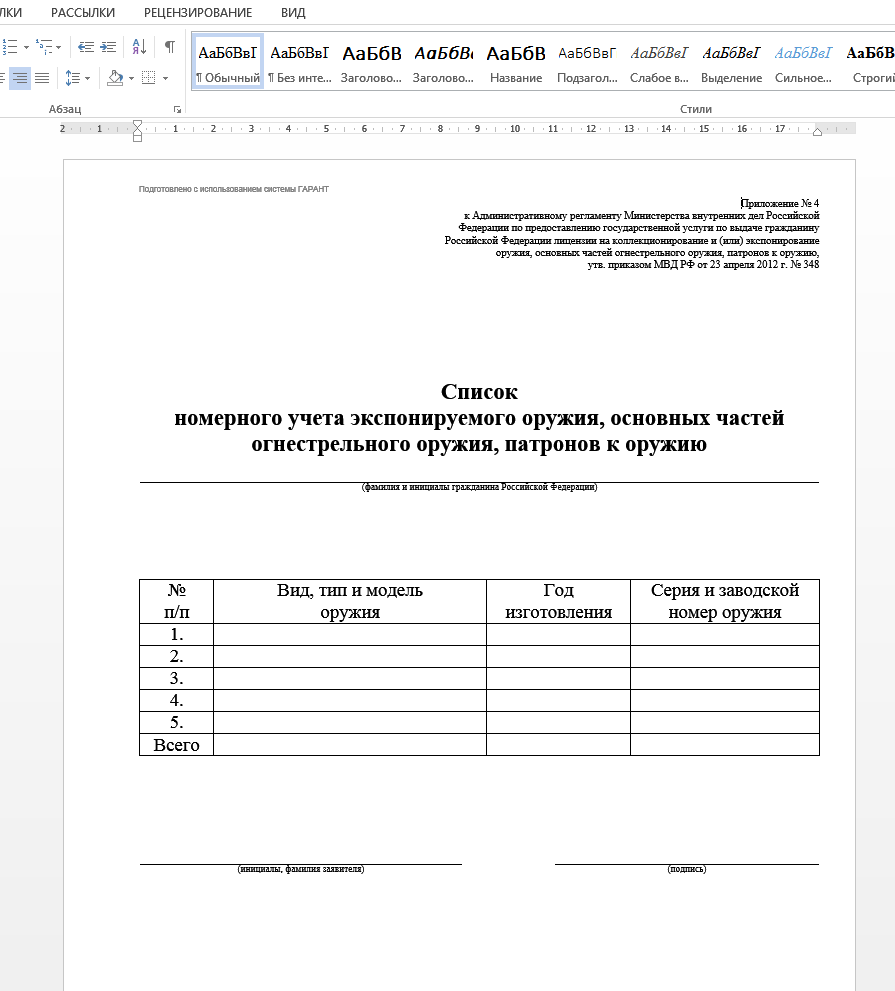
Task: Click the borders grid icon
Action: point(147,78)
